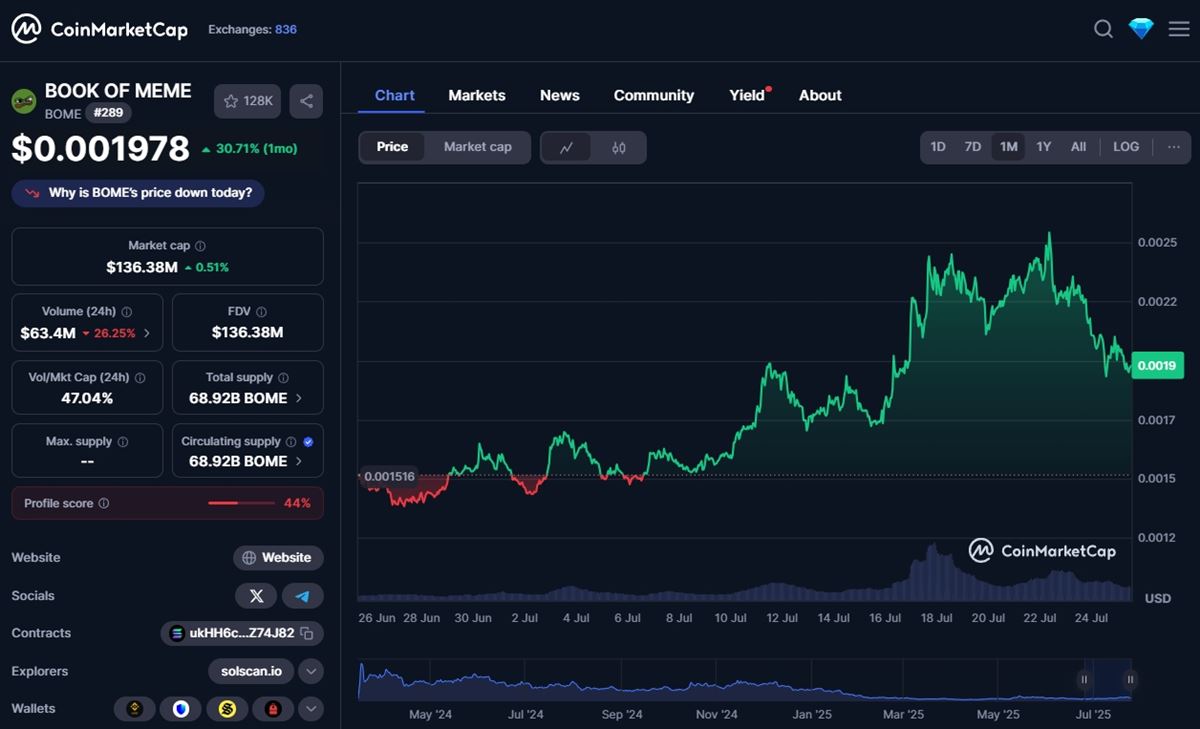
Task: Click the globe icon on the Website button
Action: tap(249, 558)
